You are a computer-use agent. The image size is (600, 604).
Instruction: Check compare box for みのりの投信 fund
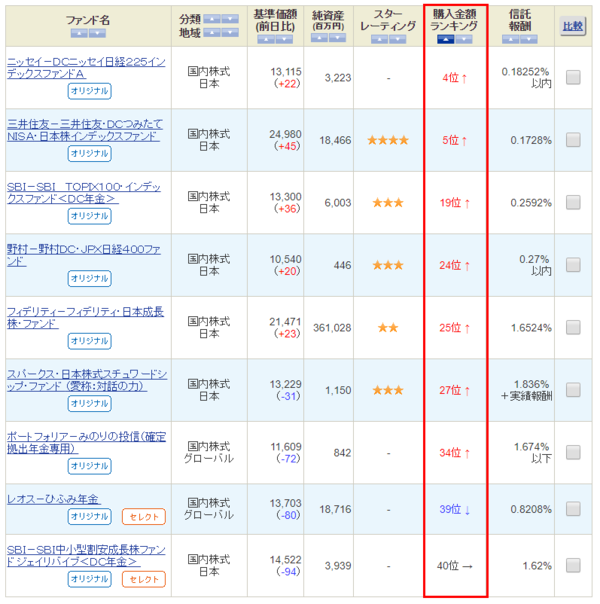pyautogui.click(x=573, y=453)
